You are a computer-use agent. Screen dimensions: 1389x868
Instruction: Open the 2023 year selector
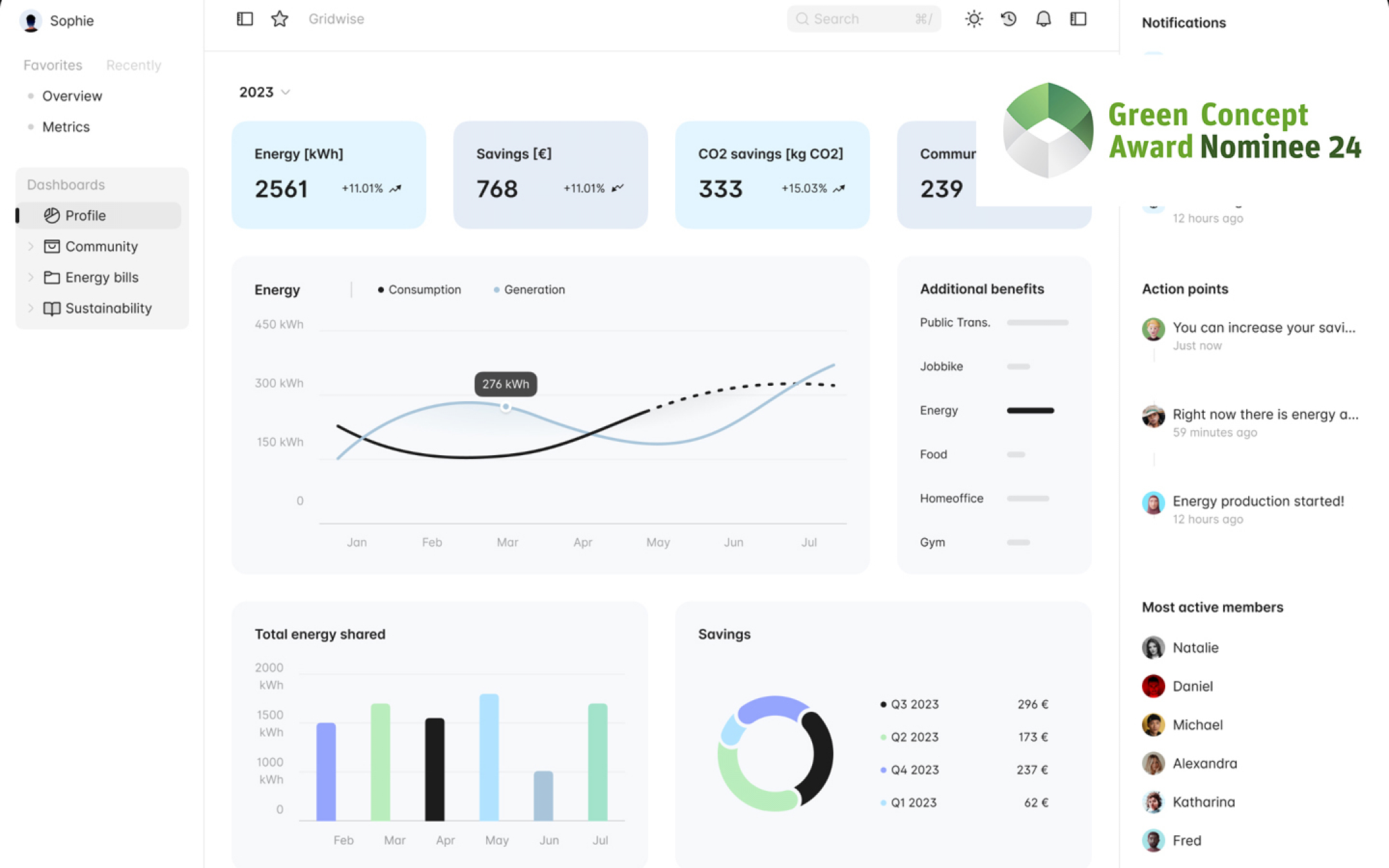(264, 92)
